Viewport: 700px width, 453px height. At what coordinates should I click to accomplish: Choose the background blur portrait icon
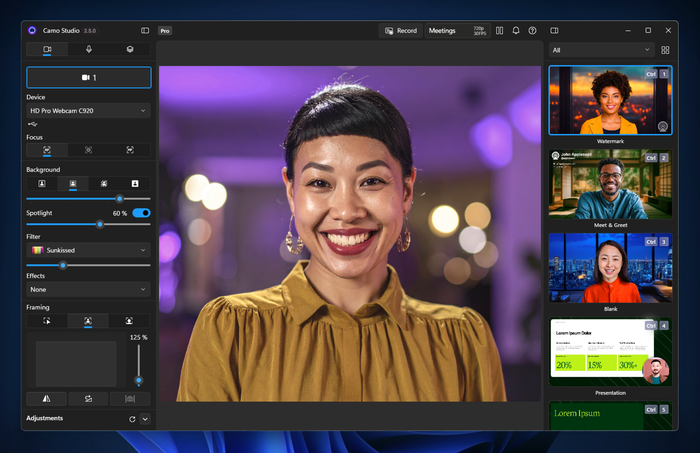(x=73, y=183)
